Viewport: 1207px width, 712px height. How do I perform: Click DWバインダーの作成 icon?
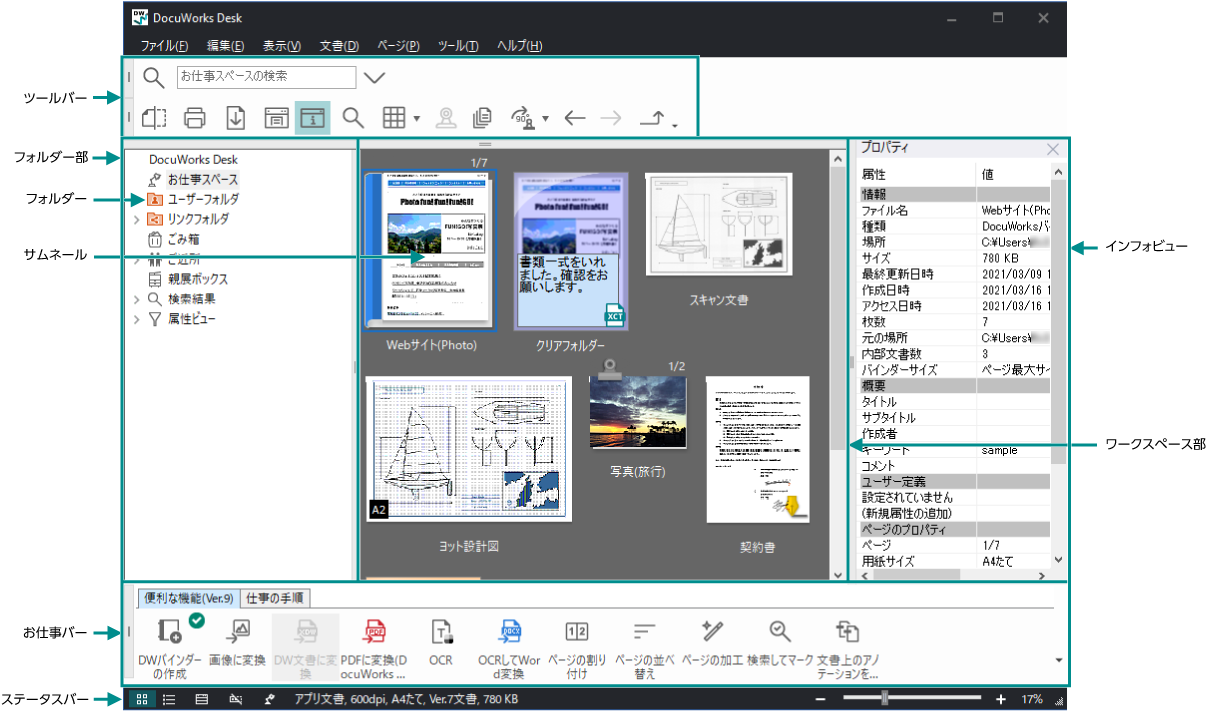pyautogui.click(x=170, y=632)
